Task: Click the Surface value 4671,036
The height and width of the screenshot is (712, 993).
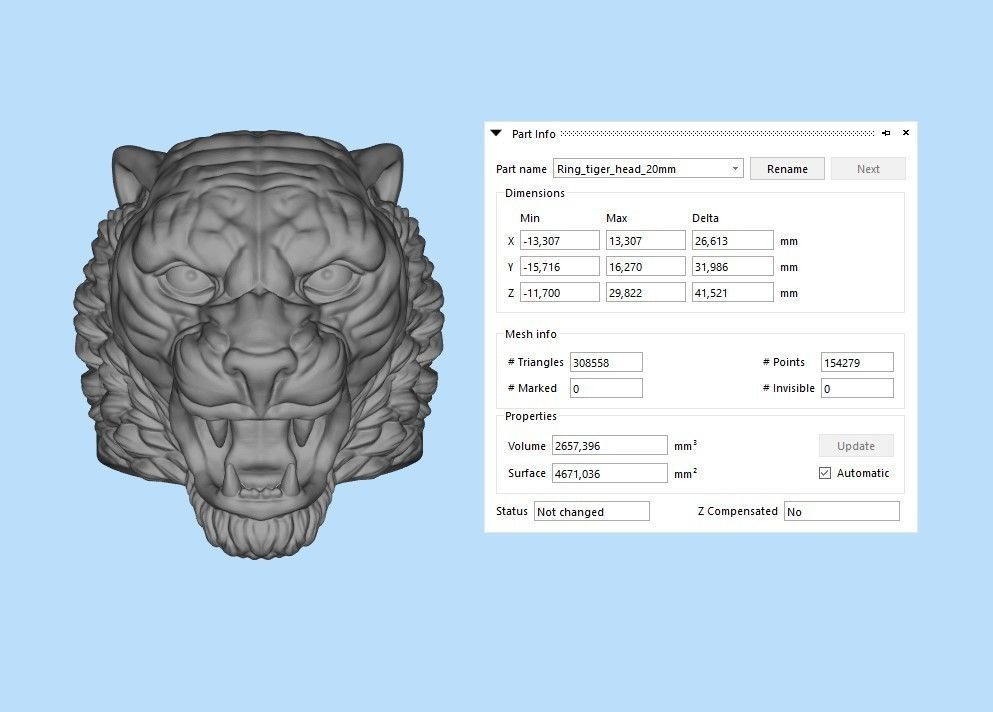Action: (609, 473)
